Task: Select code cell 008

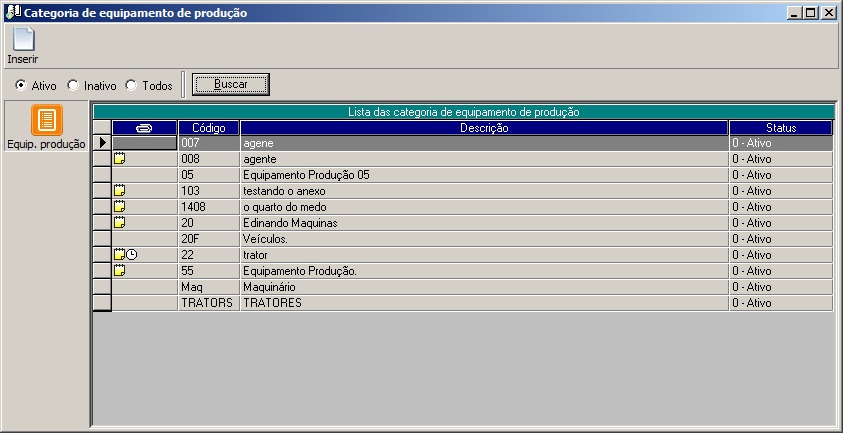Action: coord(209,159)
